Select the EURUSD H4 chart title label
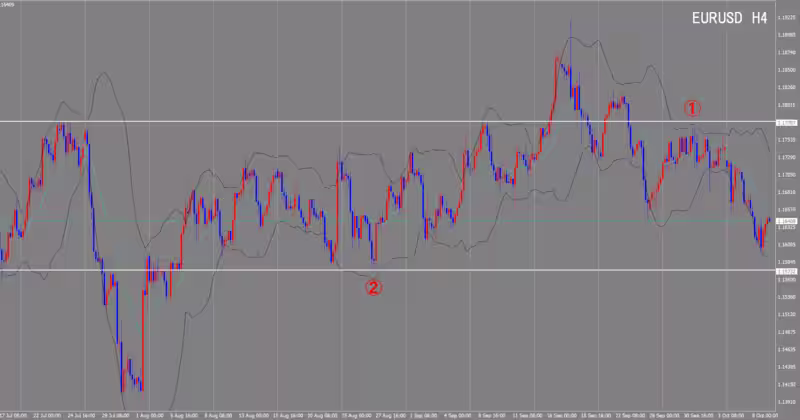The image size is (800, 420). 731,19
